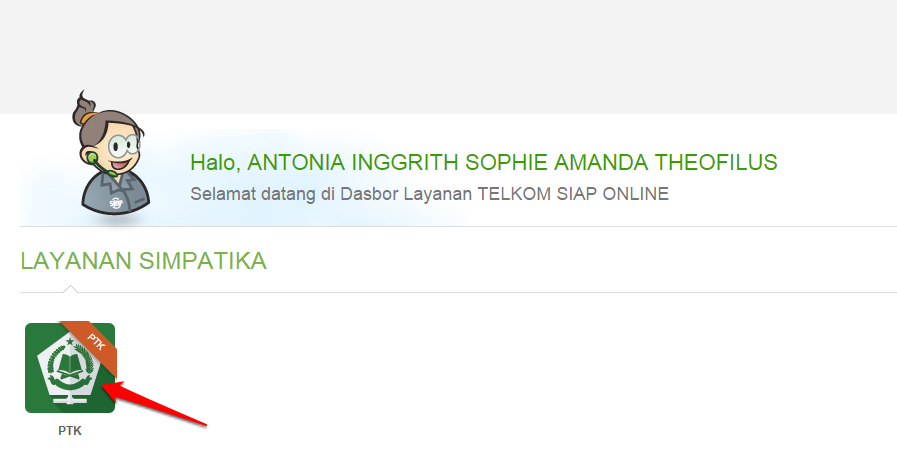Click the word THEOFILUS in the greeting
The height and width of the screenshot is (461, 897).
coord(716,162)
